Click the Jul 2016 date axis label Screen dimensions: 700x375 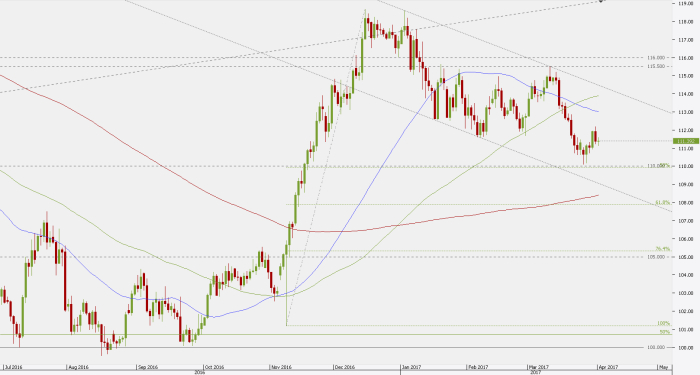13,367
